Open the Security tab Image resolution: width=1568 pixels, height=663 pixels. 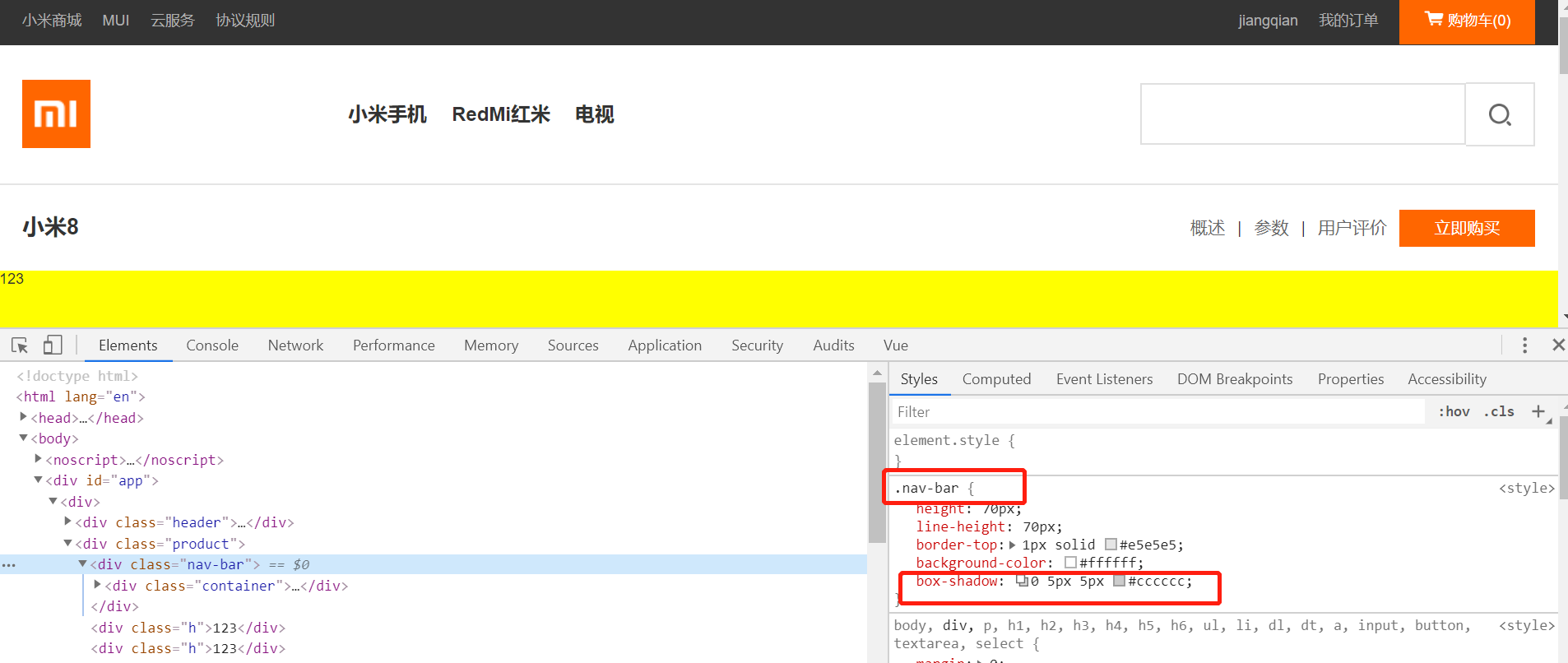[x=757, y=345]
